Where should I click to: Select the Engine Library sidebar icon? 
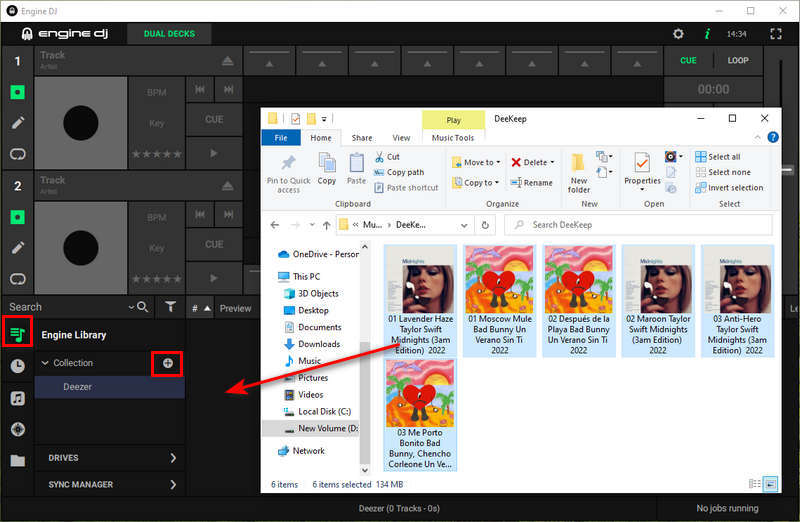coord(17,334)
